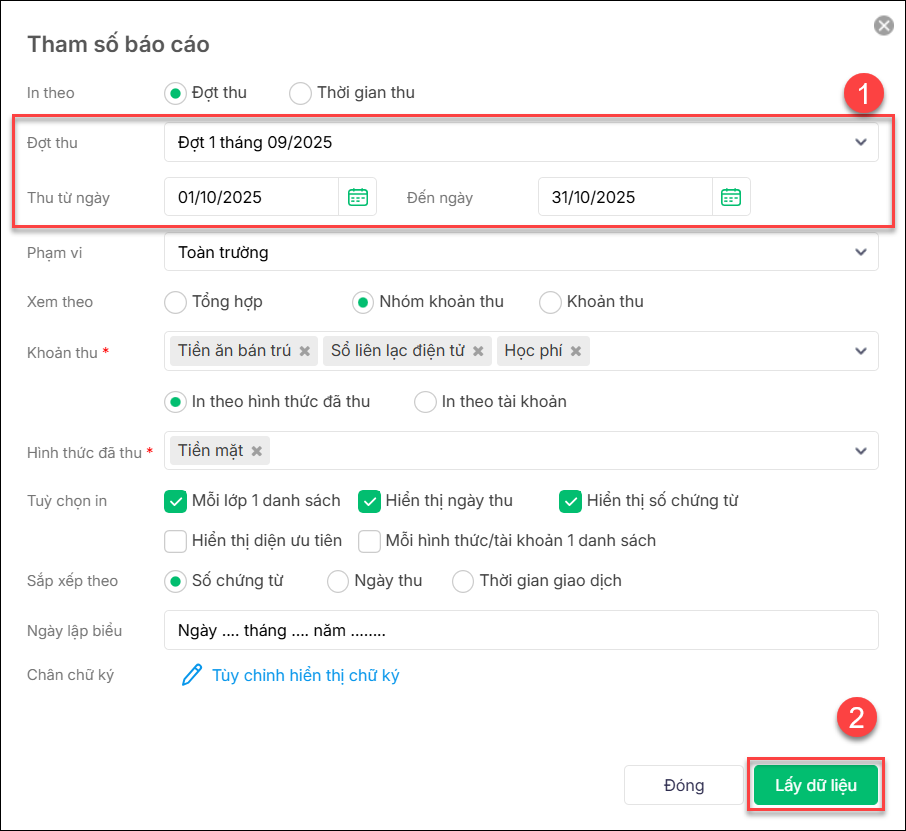Remove the 'Sổ liên lạc điện tử' tag

478,351
